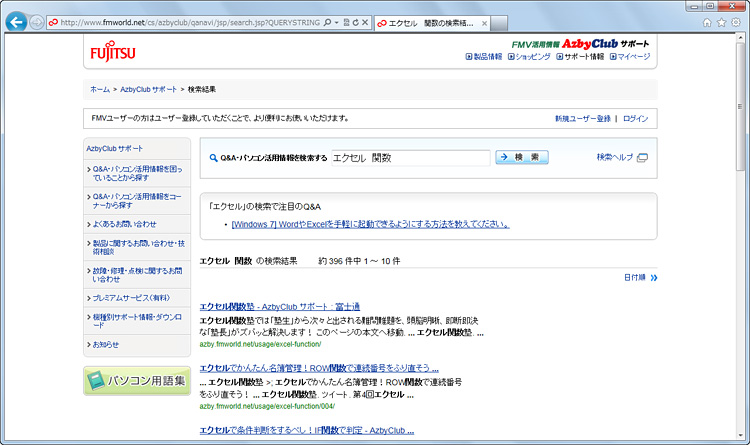Open 検索ヘルプ link
750x445 pixels.
[615, 157]
